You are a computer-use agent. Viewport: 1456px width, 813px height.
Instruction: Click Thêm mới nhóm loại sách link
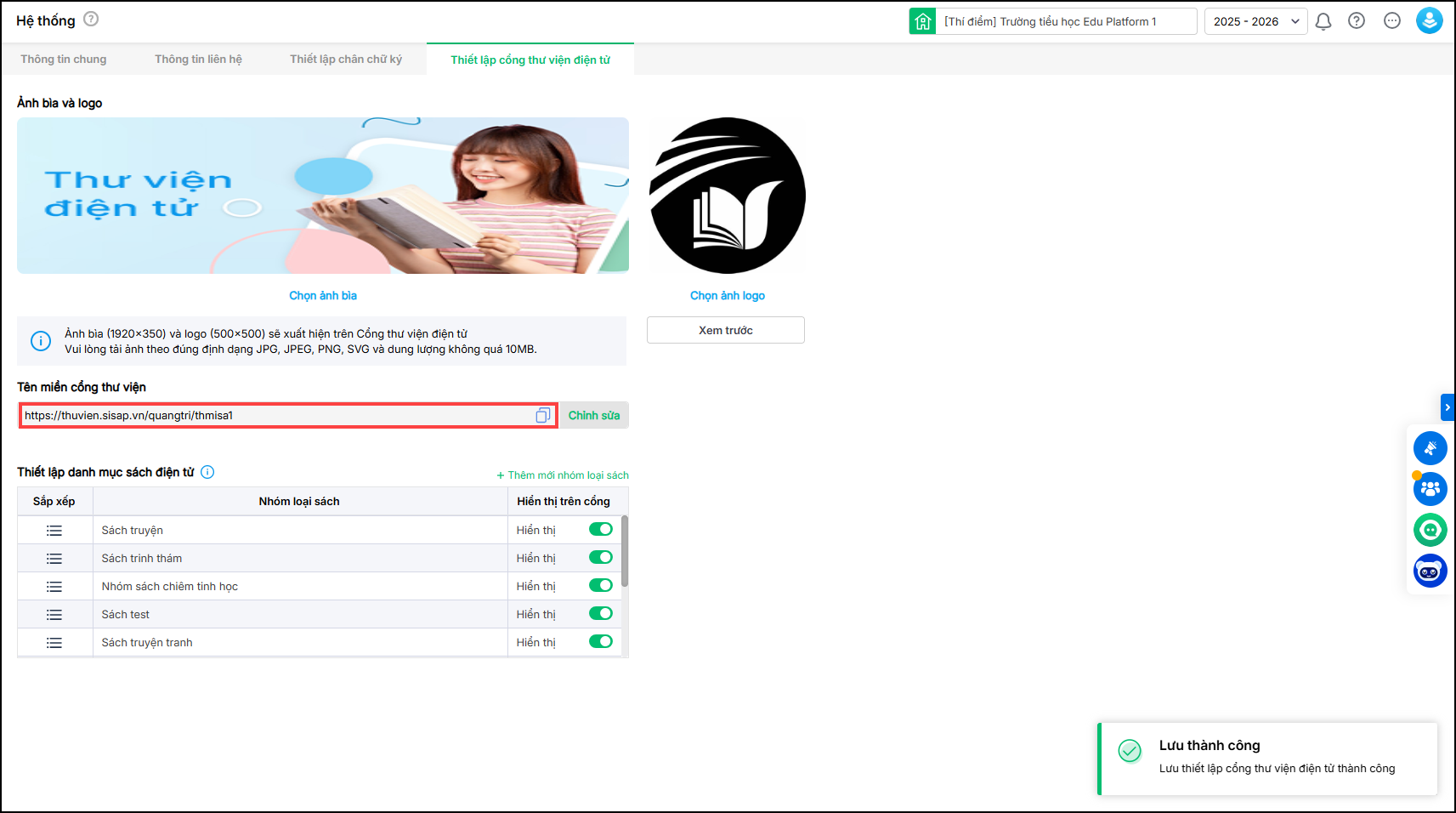pyautogui.click(x=563, y=475)
